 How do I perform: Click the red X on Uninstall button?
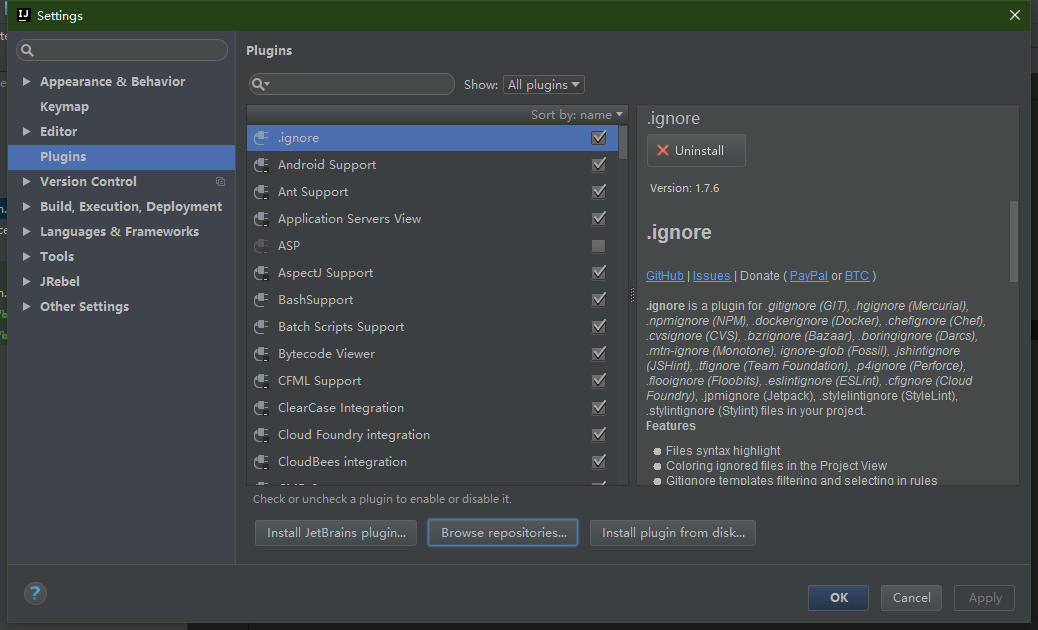coord(663,150)
